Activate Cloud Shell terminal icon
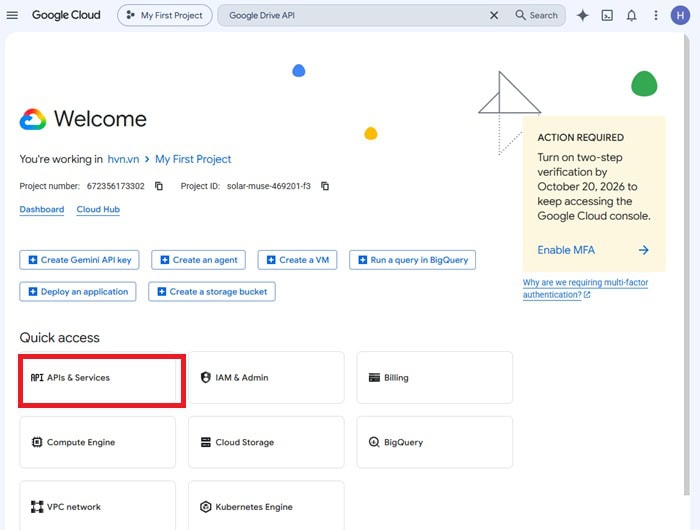This screenshot has width=700, height=530. 607,15
